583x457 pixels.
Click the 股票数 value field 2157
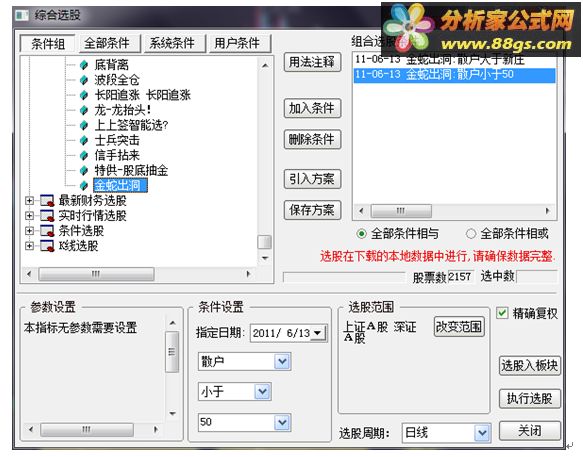coord(460,276)
